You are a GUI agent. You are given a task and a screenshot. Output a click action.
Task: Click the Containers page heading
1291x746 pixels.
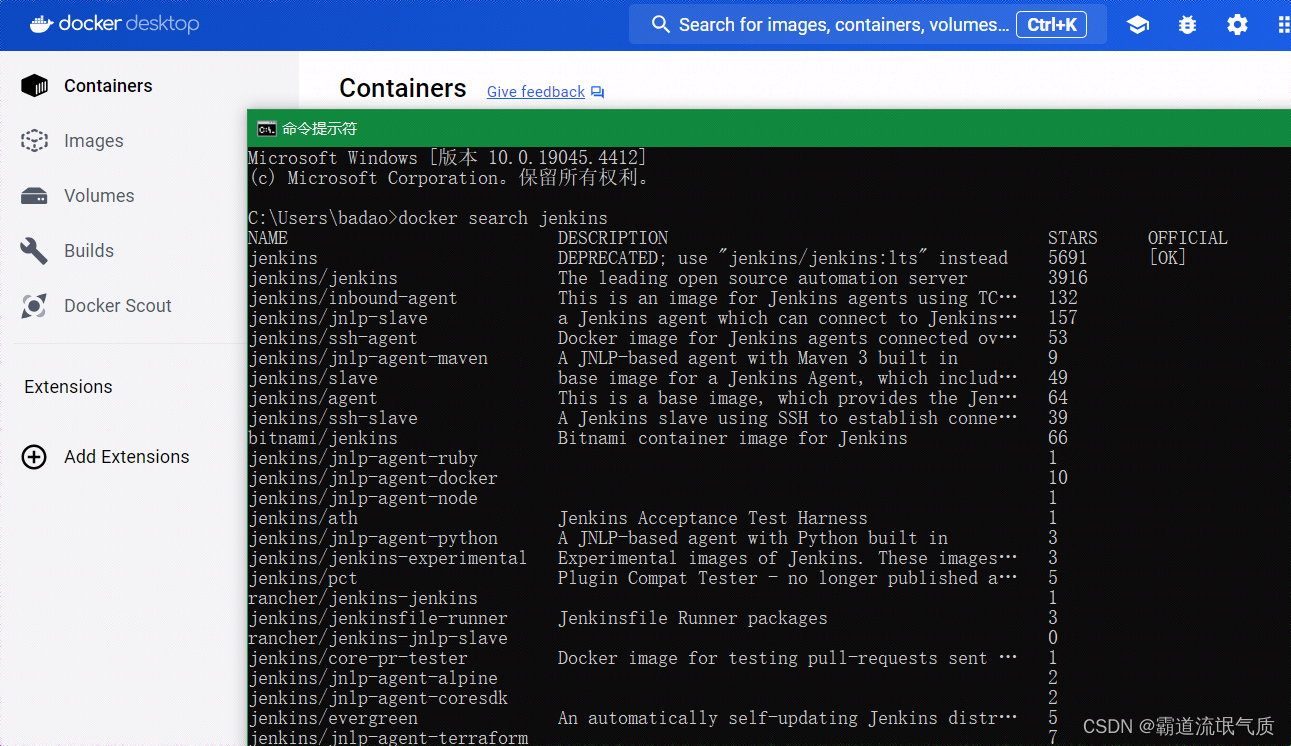pos(403,88)
